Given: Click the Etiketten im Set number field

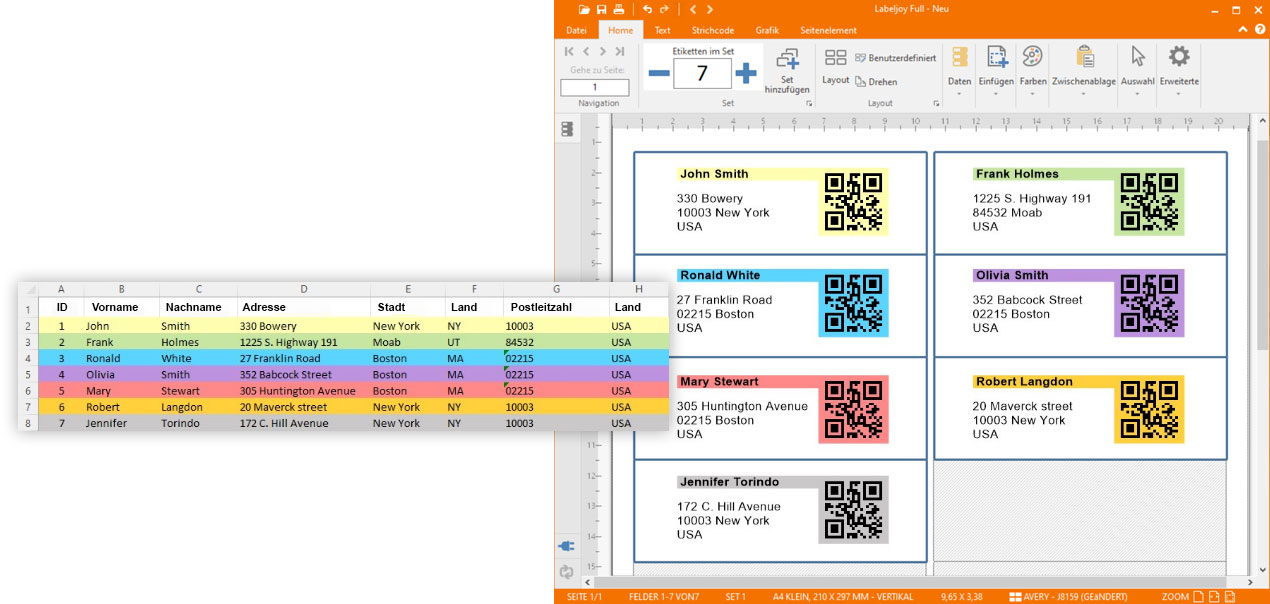Looking at the screenshot, I should [x=701, y=73].
